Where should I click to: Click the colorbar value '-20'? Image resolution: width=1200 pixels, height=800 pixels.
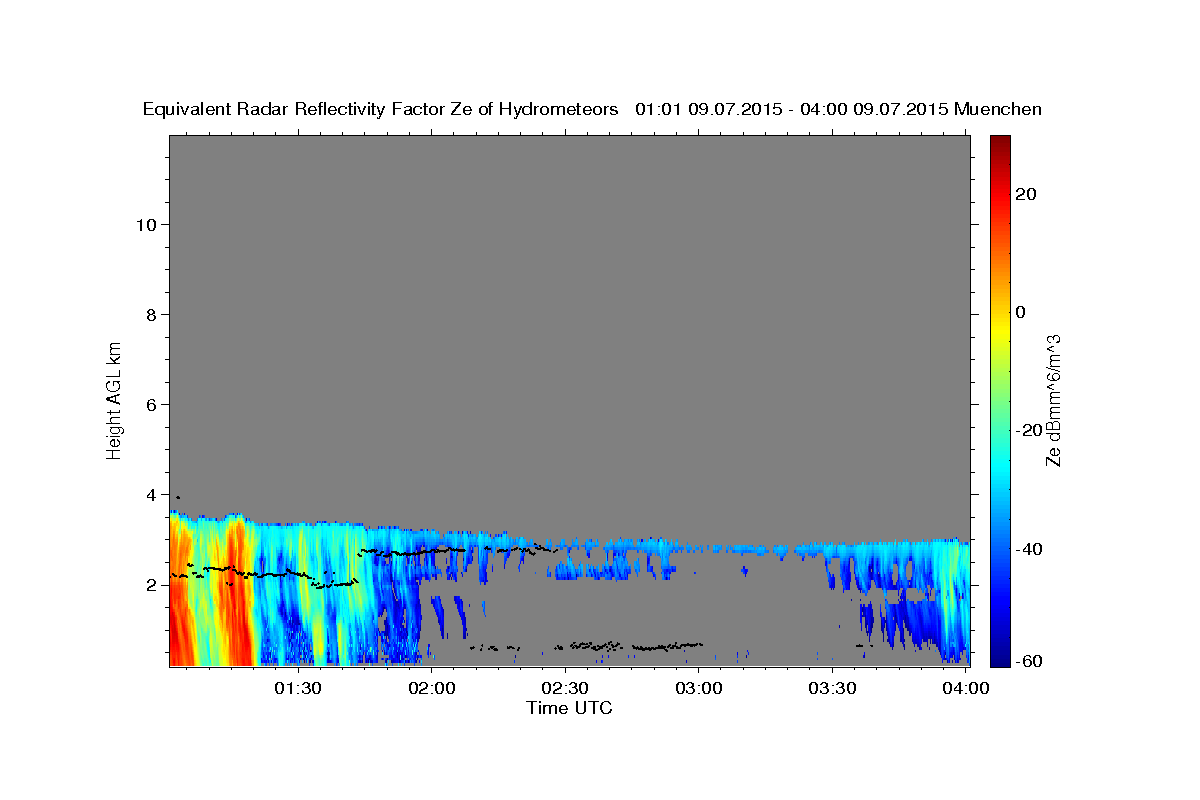pos(1030,430)
